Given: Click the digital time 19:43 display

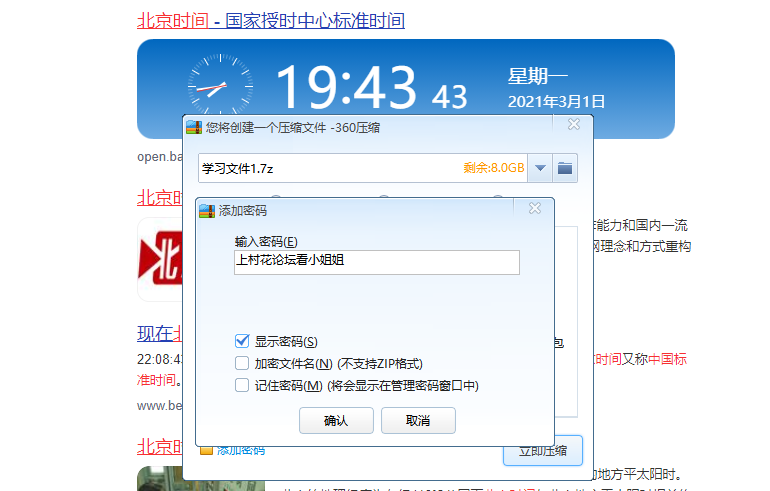Looking at the screenshot, I should point(344,88).
